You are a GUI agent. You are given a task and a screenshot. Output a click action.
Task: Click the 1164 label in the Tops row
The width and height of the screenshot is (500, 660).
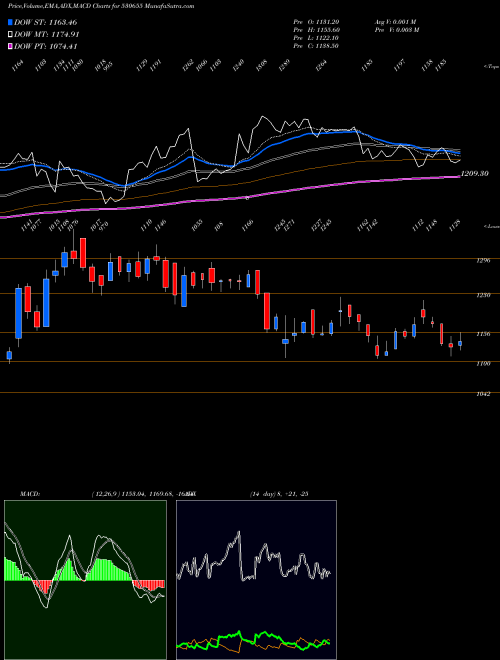click(x=17, y=65)
